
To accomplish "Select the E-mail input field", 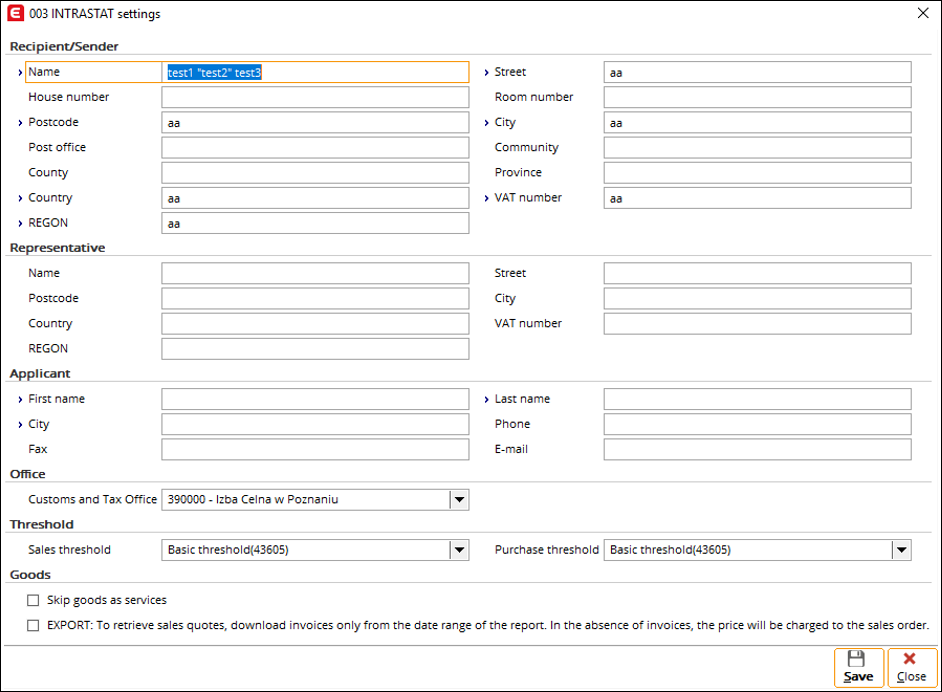I will (x=758, y=450).
